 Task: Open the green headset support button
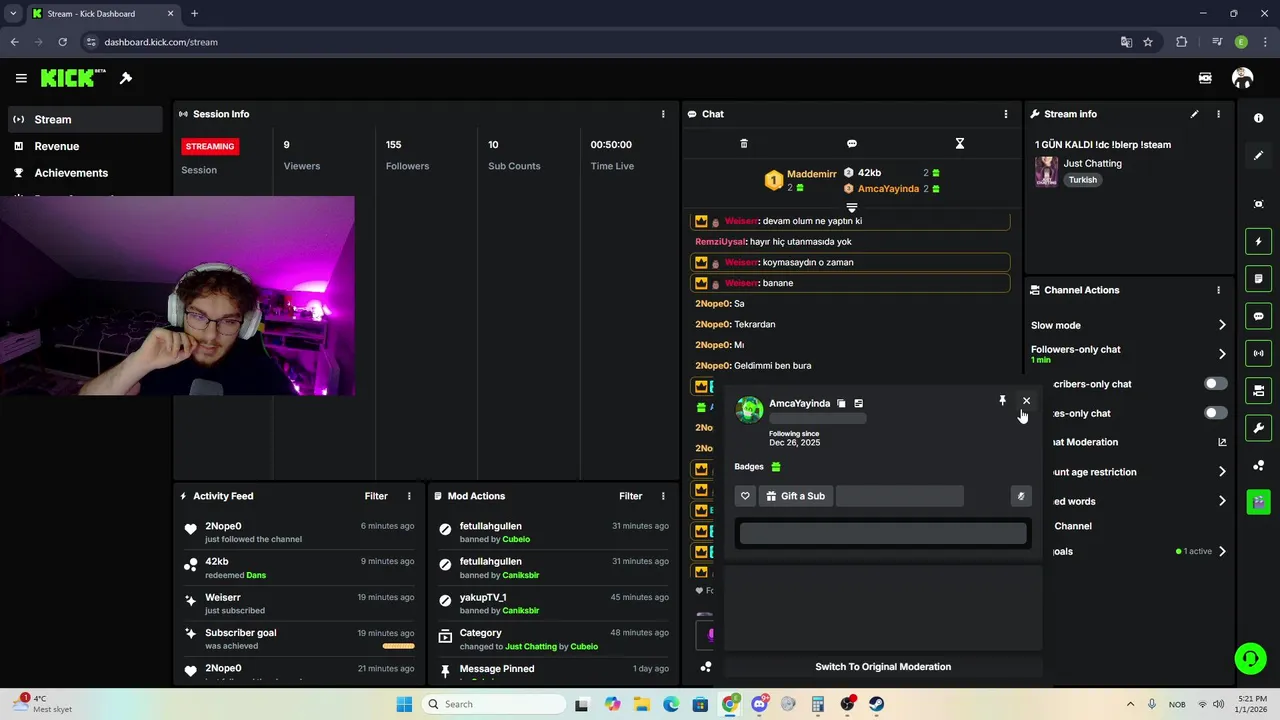click(1250, 658)
